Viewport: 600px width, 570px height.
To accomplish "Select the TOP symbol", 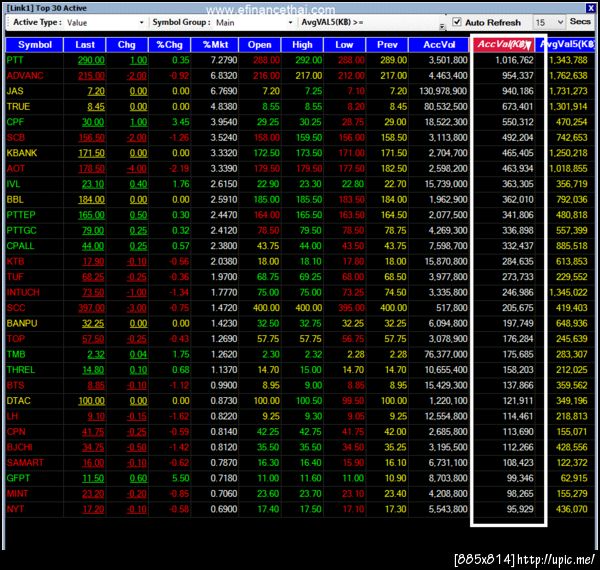I will (x=16, y=339).
